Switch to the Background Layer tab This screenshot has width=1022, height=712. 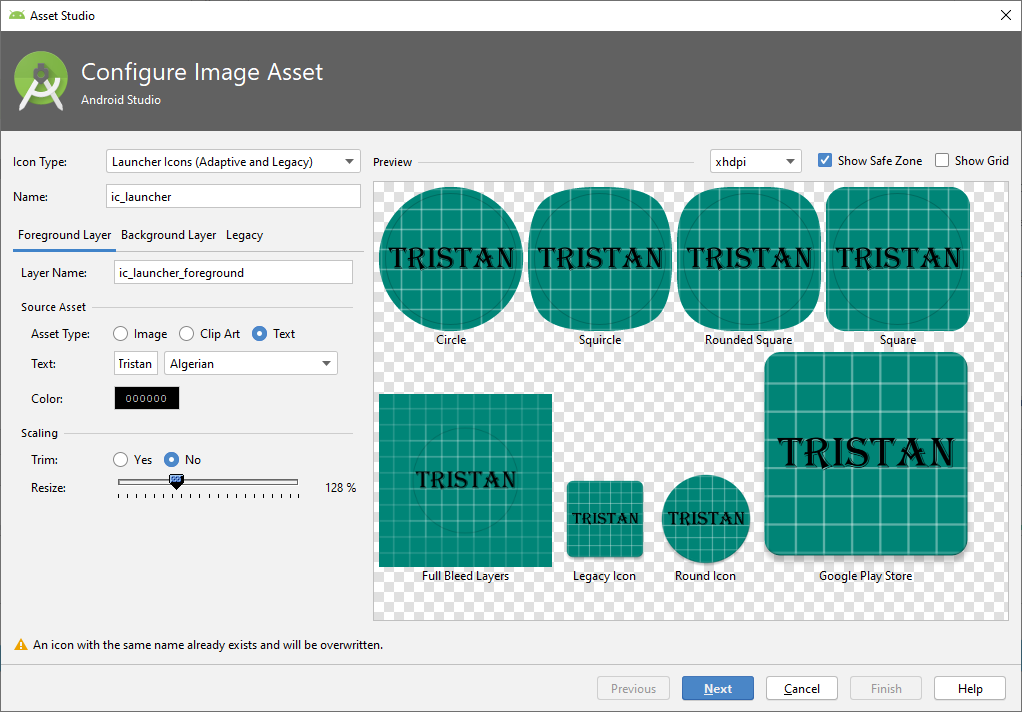[167, 235]
